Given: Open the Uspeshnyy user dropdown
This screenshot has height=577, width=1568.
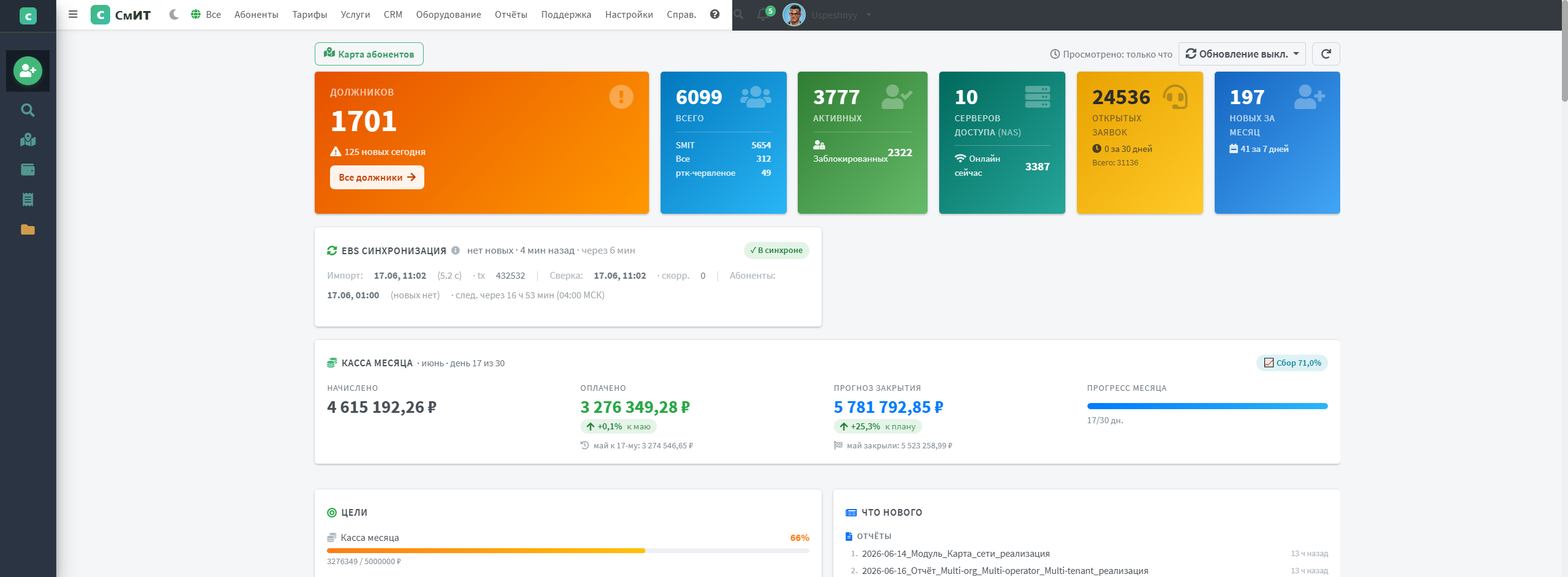Looking at the screenshot, I should (x=841, y=15).
